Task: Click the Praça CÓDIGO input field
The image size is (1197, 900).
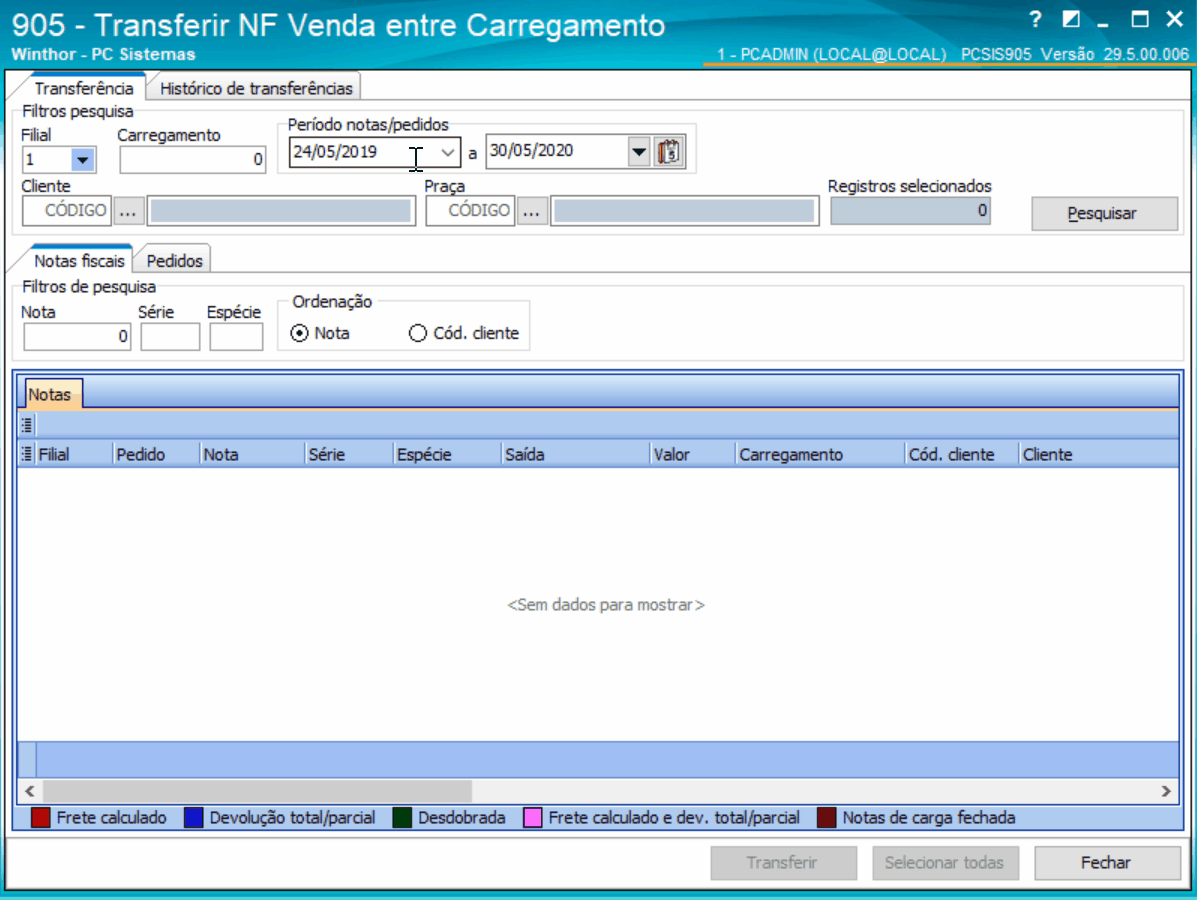Action: coord(470,211)
